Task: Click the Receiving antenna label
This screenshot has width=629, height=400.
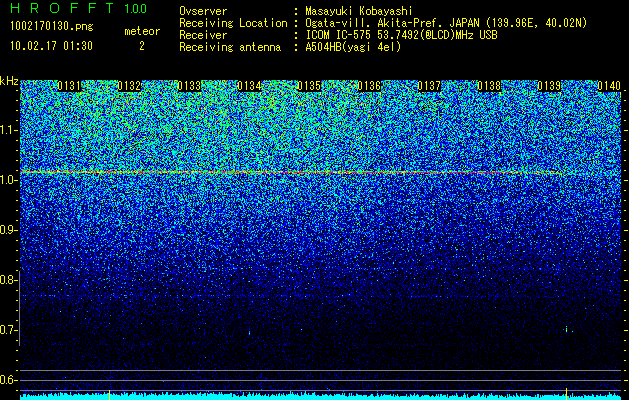Action: point(230,47)
